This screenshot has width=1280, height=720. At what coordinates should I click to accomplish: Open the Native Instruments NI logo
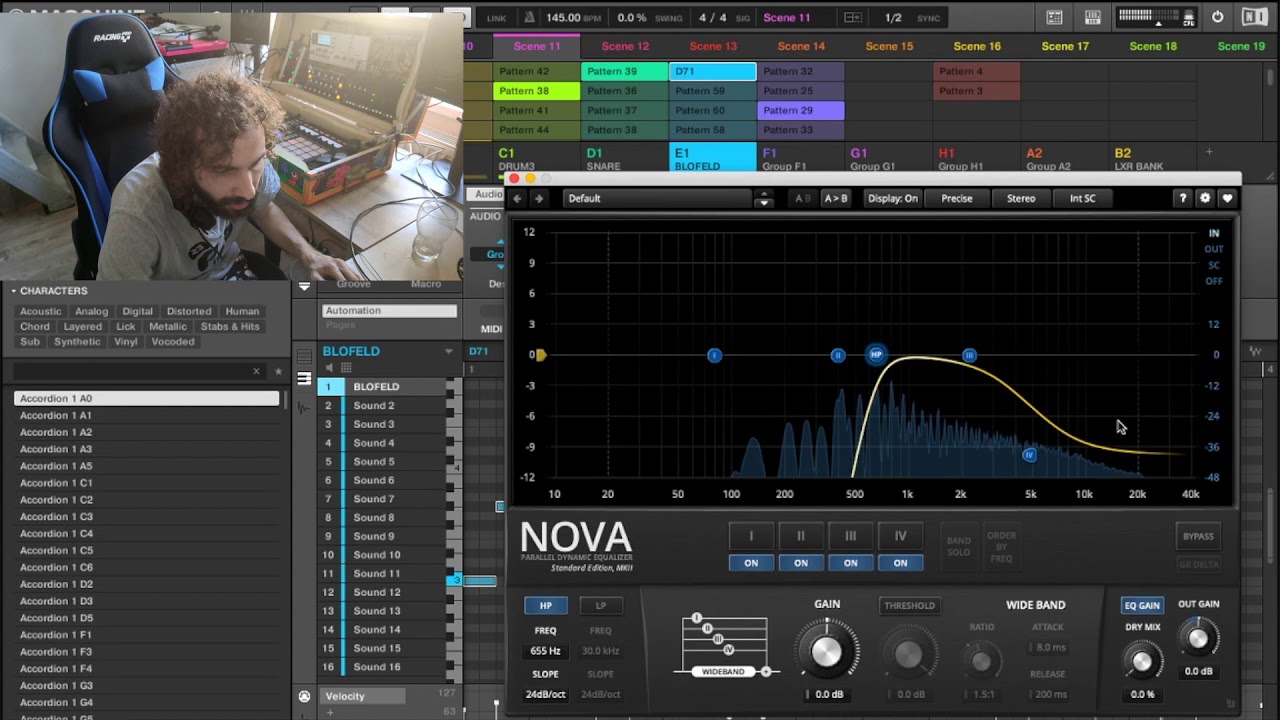point(1254,17)
